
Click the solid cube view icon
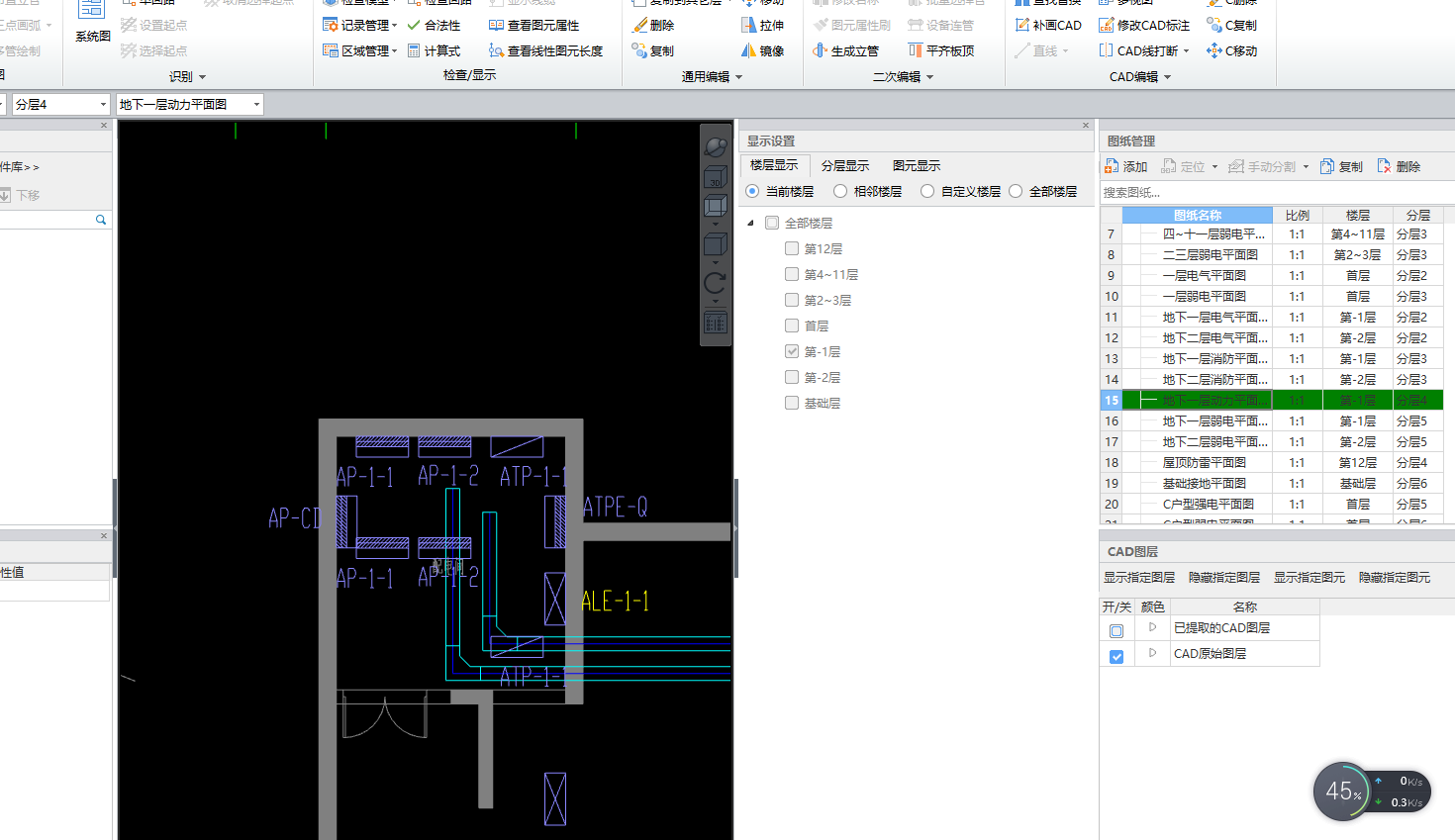pos(716,244)
